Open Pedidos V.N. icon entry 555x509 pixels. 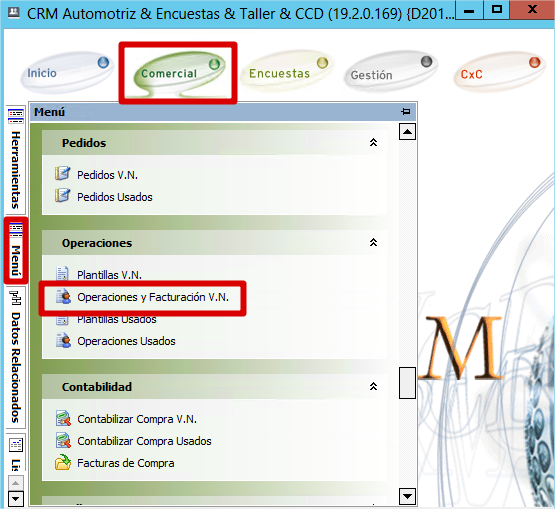[63, 173]
